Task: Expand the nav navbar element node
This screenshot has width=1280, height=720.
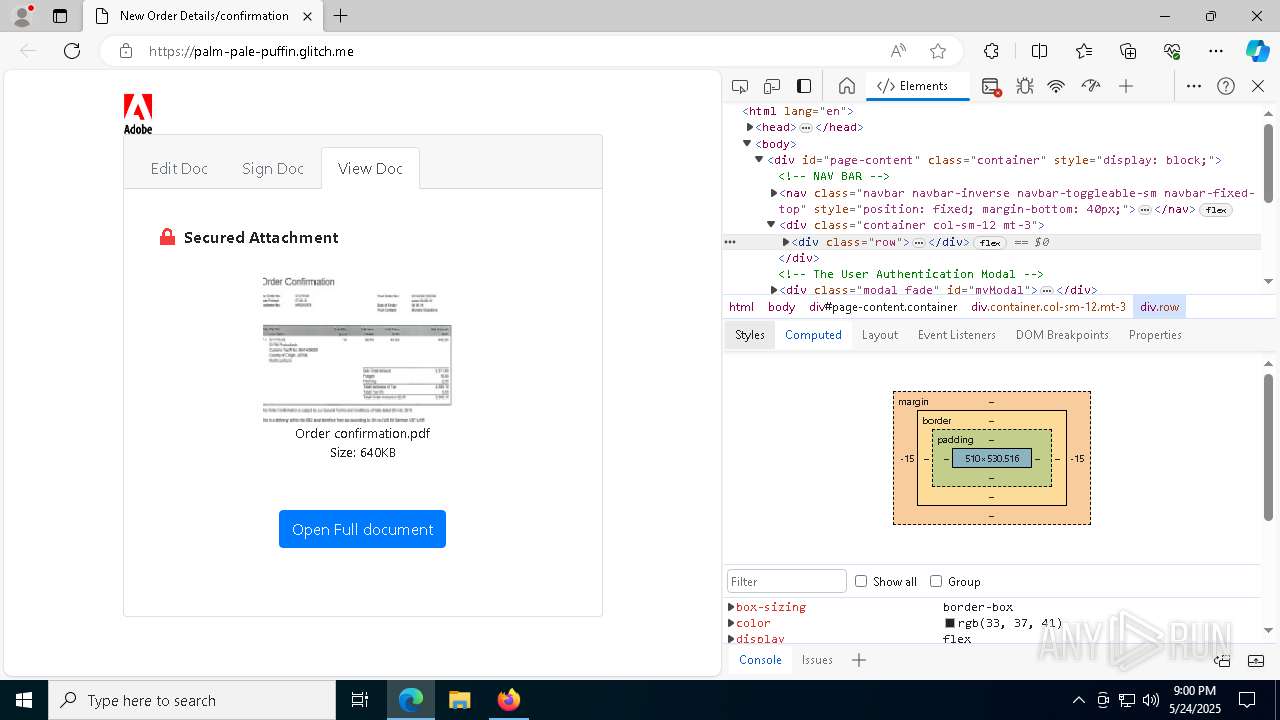Action: (x=774, y=193)
